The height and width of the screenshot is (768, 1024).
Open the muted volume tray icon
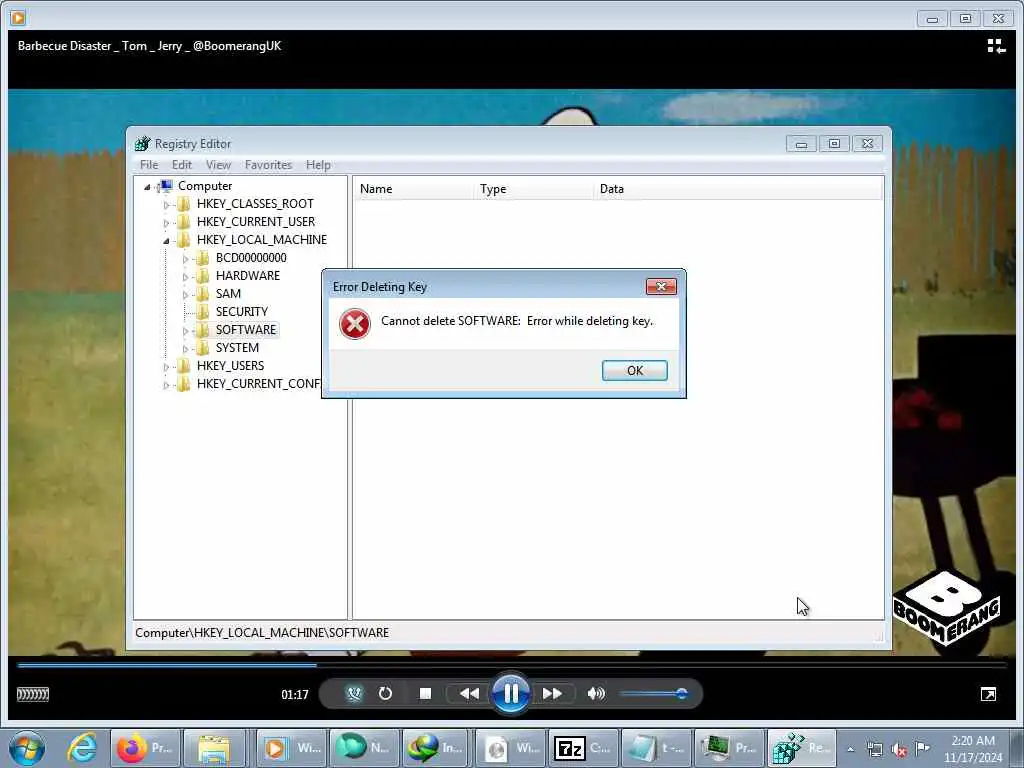[x=899, y=750]
